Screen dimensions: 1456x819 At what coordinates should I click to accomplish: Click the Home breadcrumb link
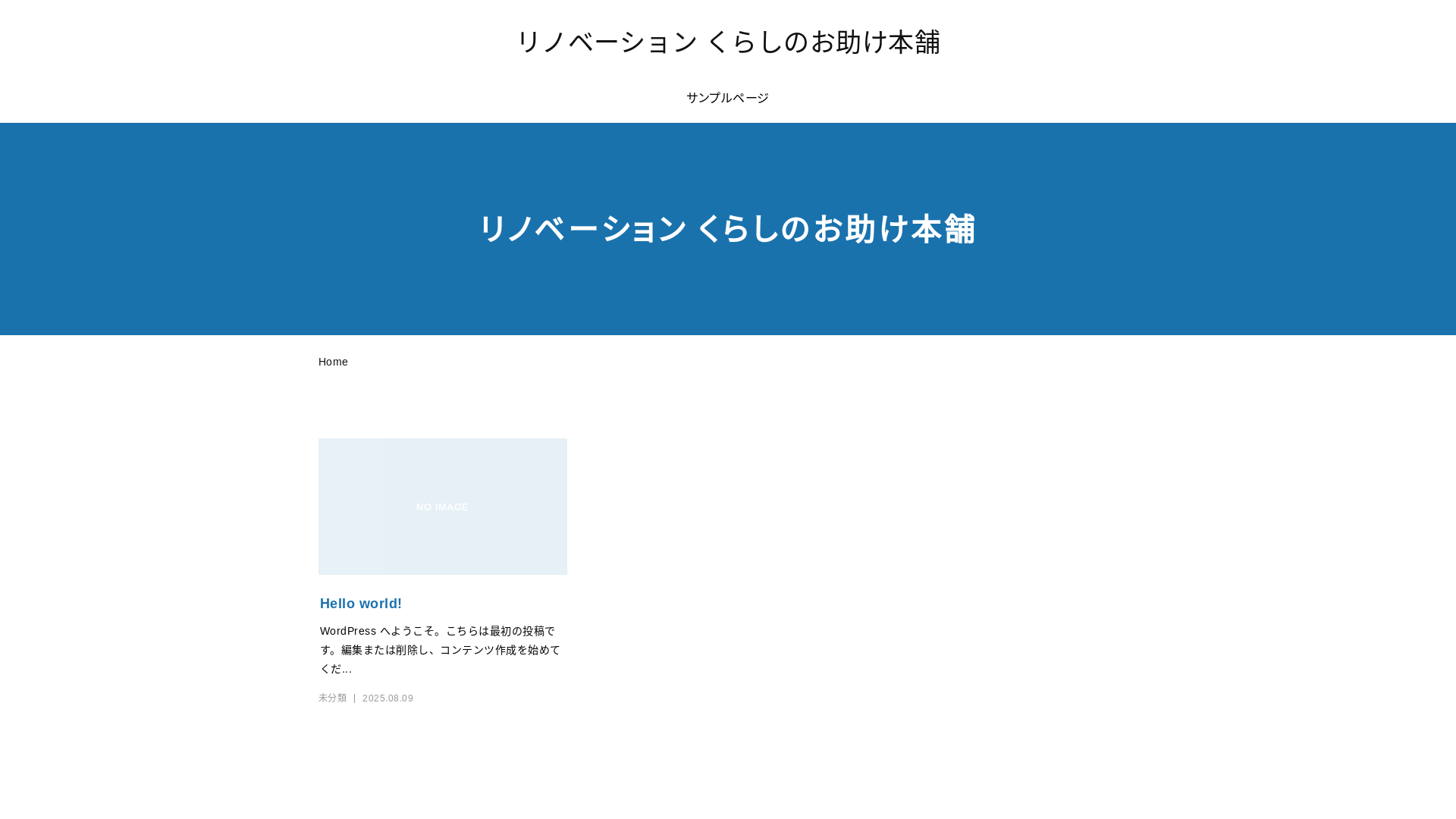click(333, 362)
